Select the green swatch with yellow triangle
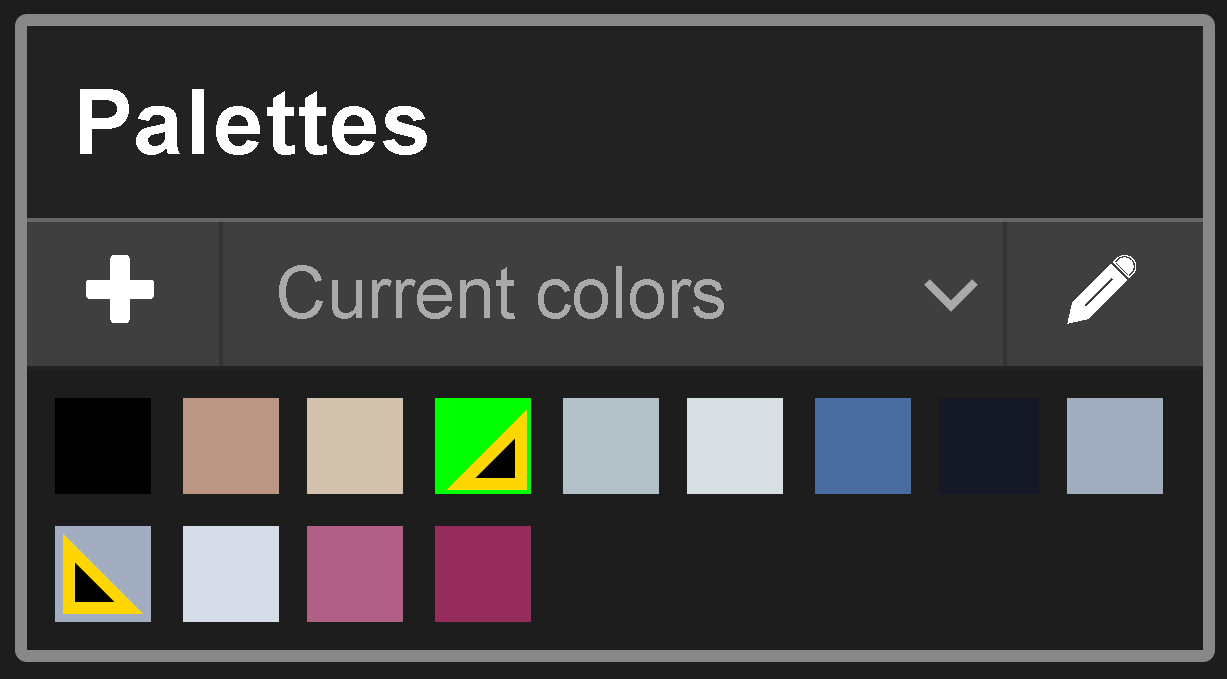The width and height of the screenshot is (1227, 679). click(x=483, y=446)
